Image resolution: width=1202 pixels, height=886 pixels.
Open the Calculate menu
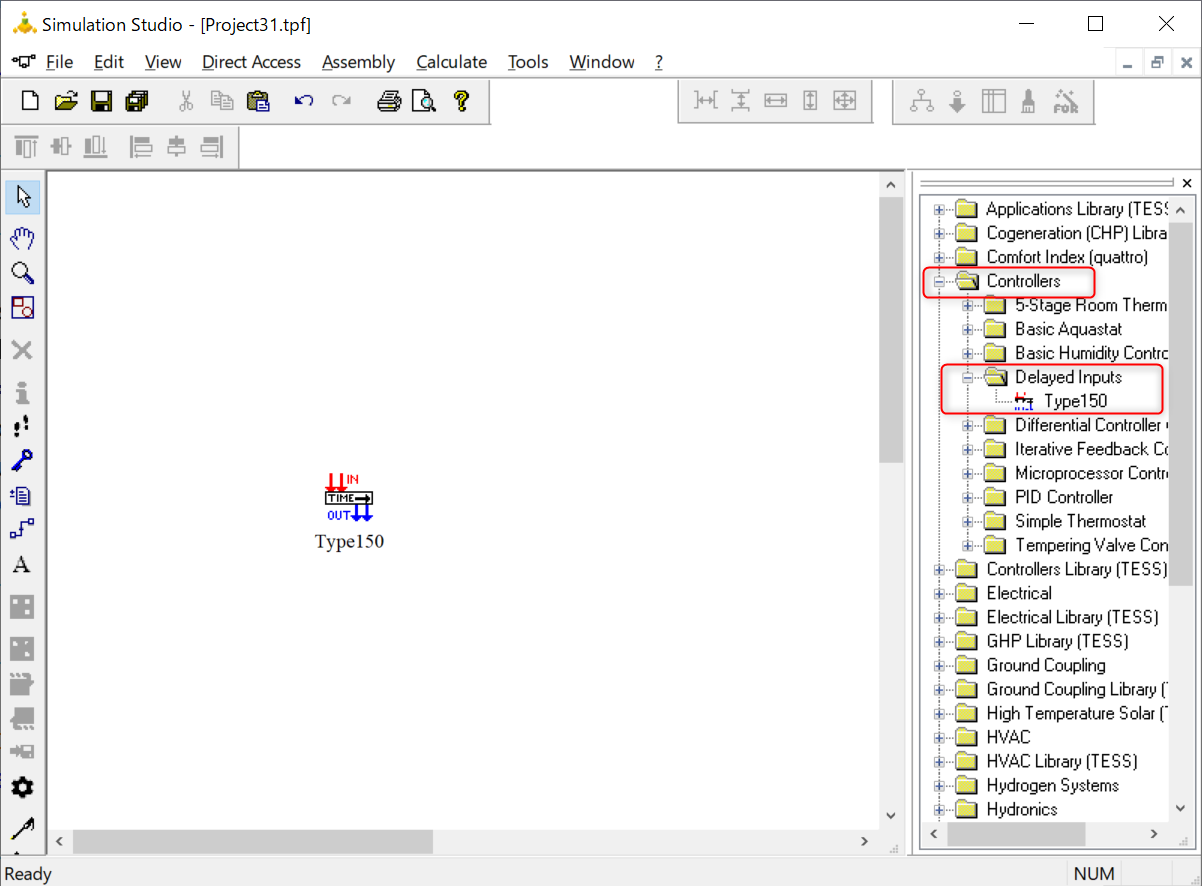coord(452,62)
